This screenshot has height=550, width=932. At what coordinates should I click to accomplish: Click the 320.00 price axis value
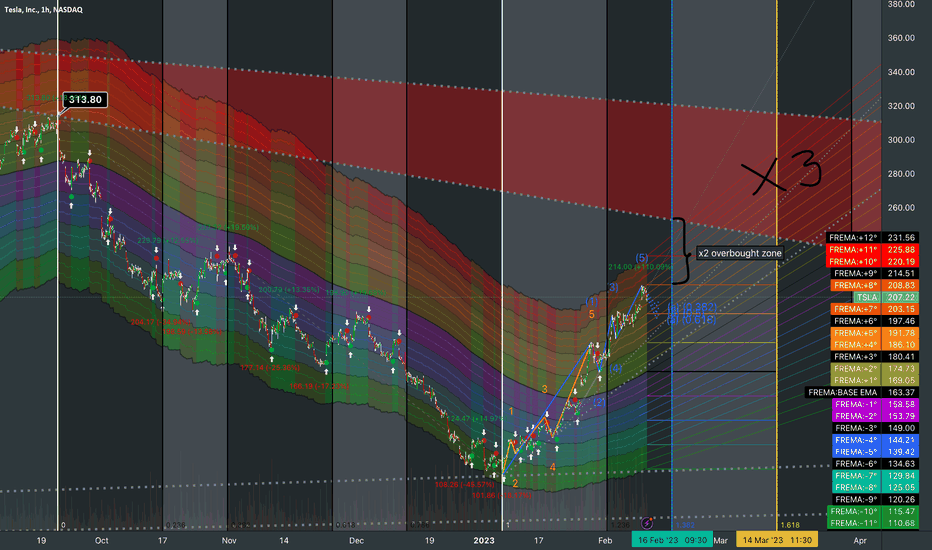(900, 106)
